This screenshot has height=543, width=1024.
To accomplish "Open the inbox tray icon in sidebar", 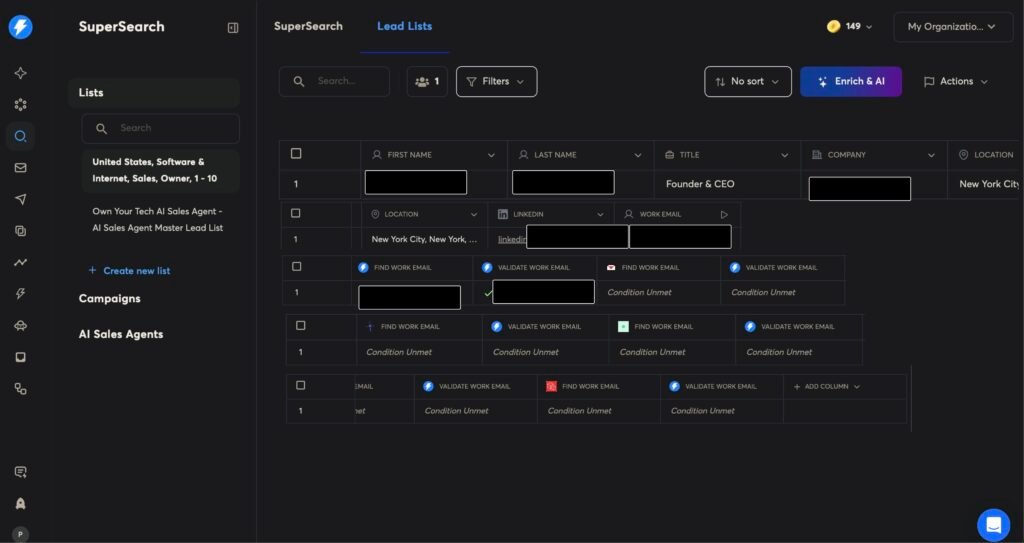I will point(20,357).
